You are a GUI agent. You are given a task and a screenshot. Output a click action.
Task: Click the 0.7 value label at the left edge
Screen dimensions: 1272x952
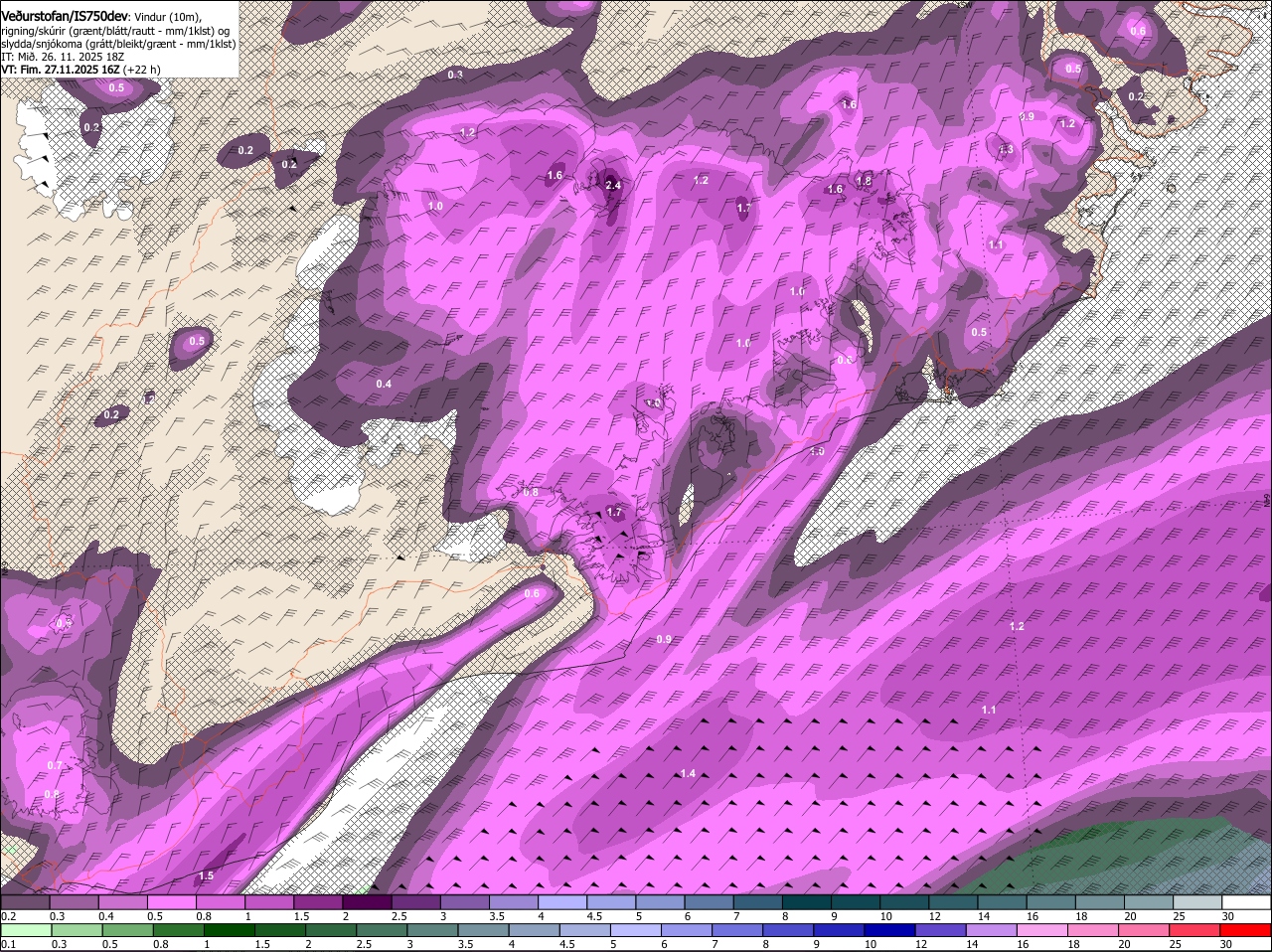(55, 766)
